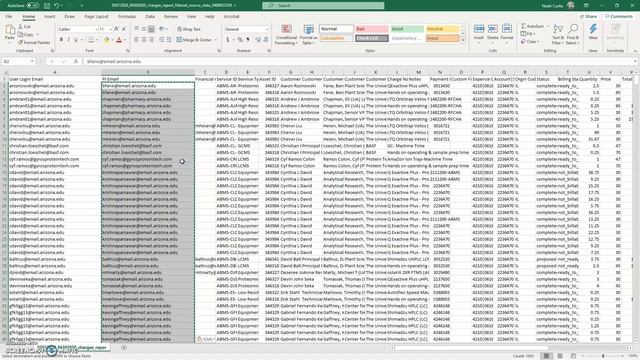Toggle the AutoSave switch
The height and width of the screenshot is (360, 640).
click(x=33, y=6)
